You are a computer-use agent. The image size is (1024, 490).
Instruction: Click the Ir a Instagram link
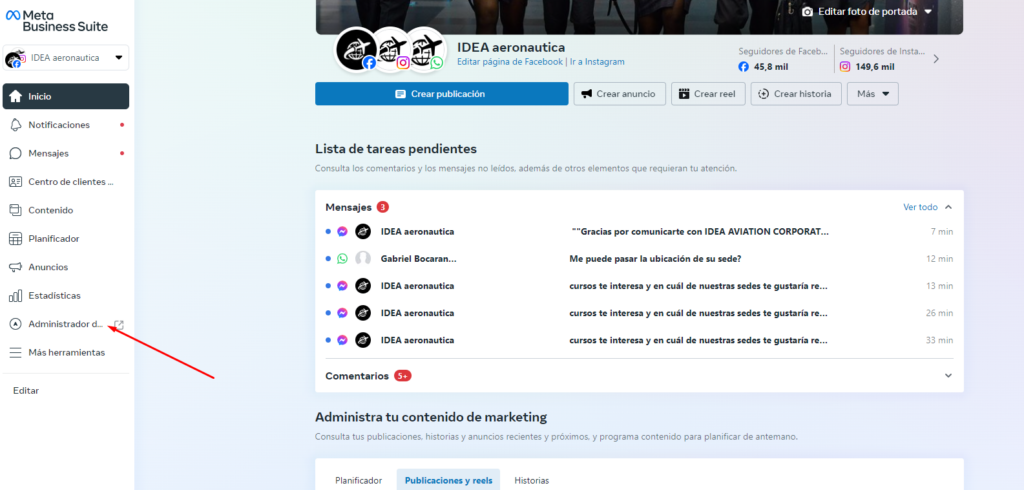597,62
